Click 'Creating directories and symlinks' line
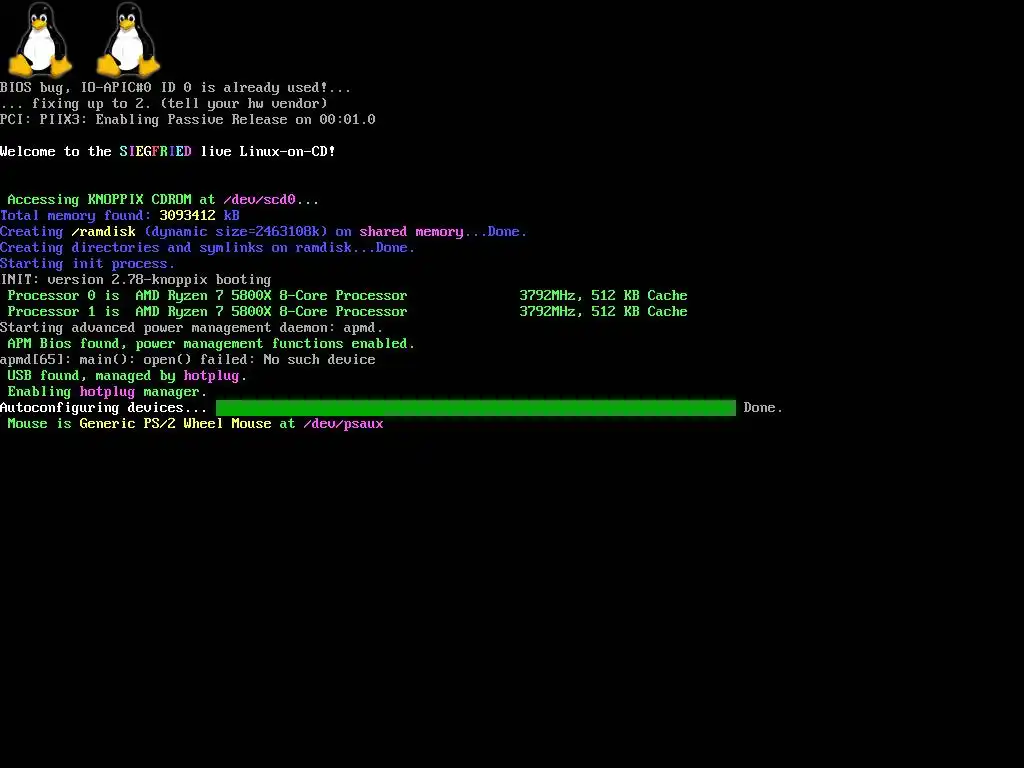 click(x=208, y=248)
